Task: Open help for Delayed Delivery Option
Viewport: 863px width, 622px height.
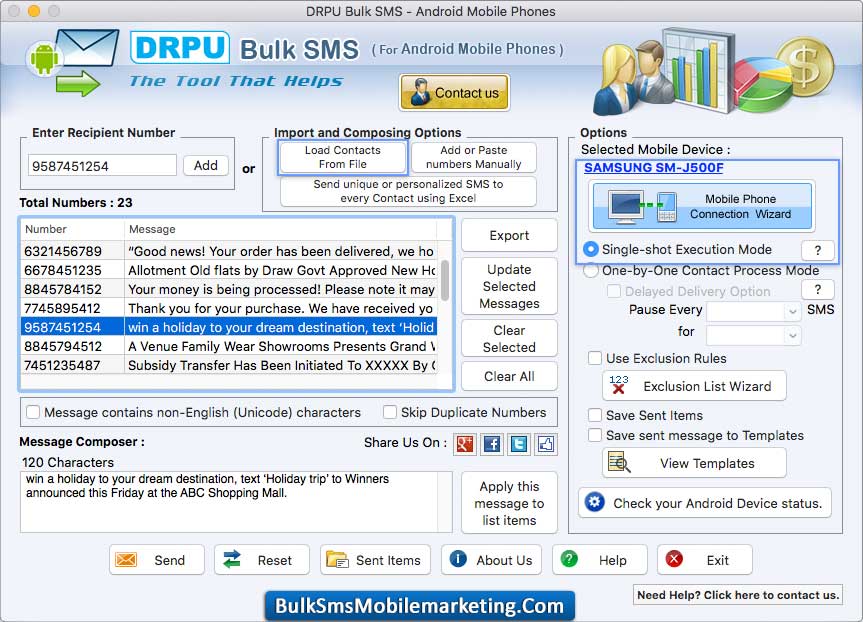Action: (x=817, y=290)
